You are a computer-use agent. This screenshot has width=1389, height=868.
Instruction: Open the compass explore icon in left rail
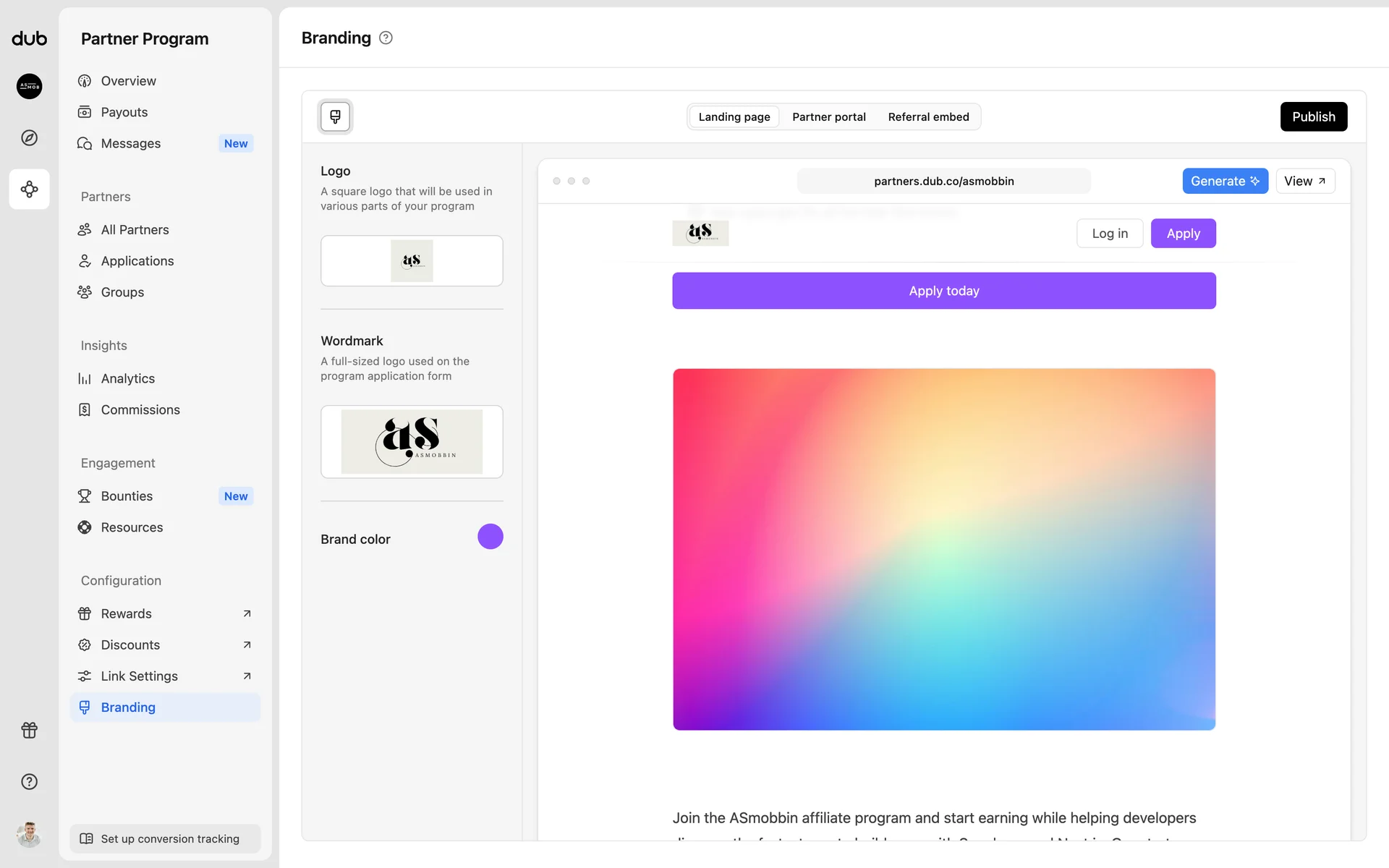[29, 137]
